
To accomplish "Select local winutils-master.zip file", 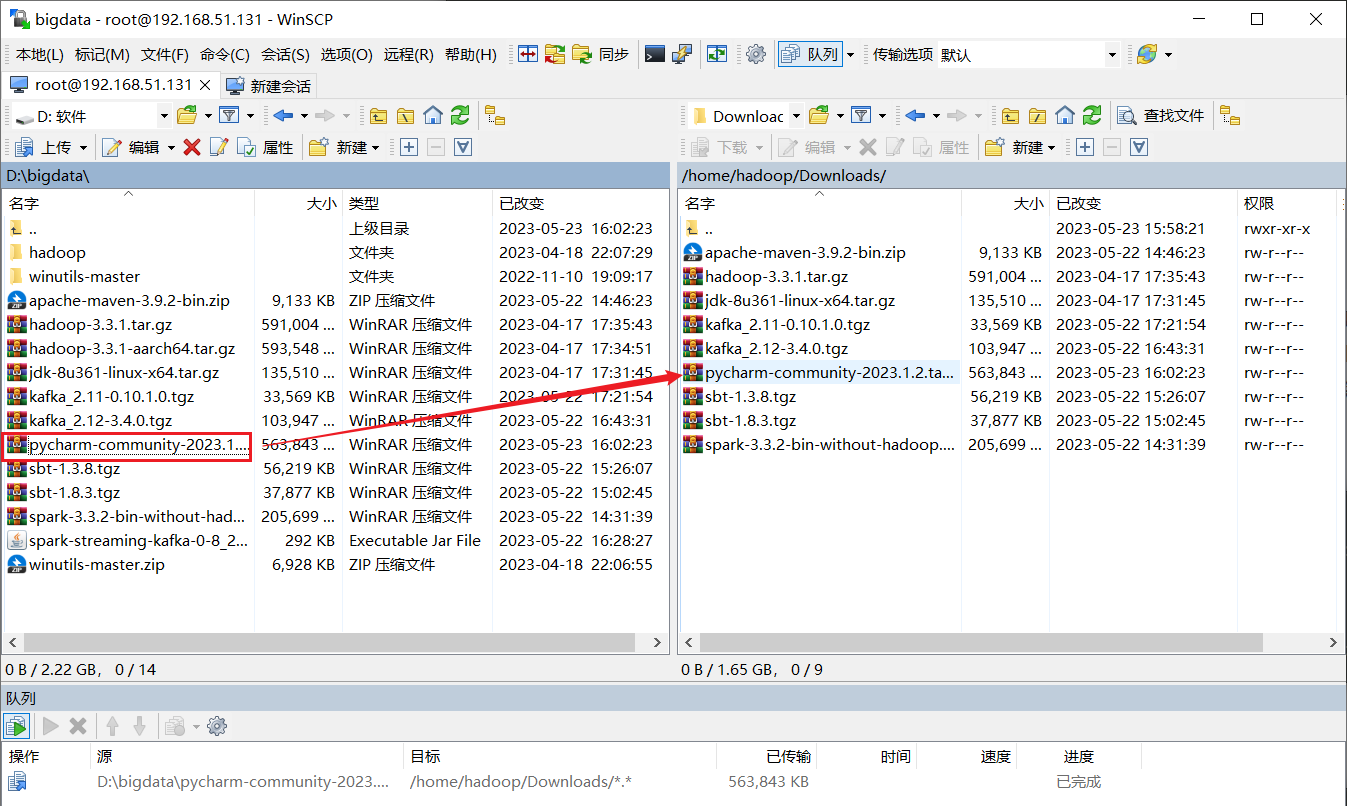I will click(96, 564).
